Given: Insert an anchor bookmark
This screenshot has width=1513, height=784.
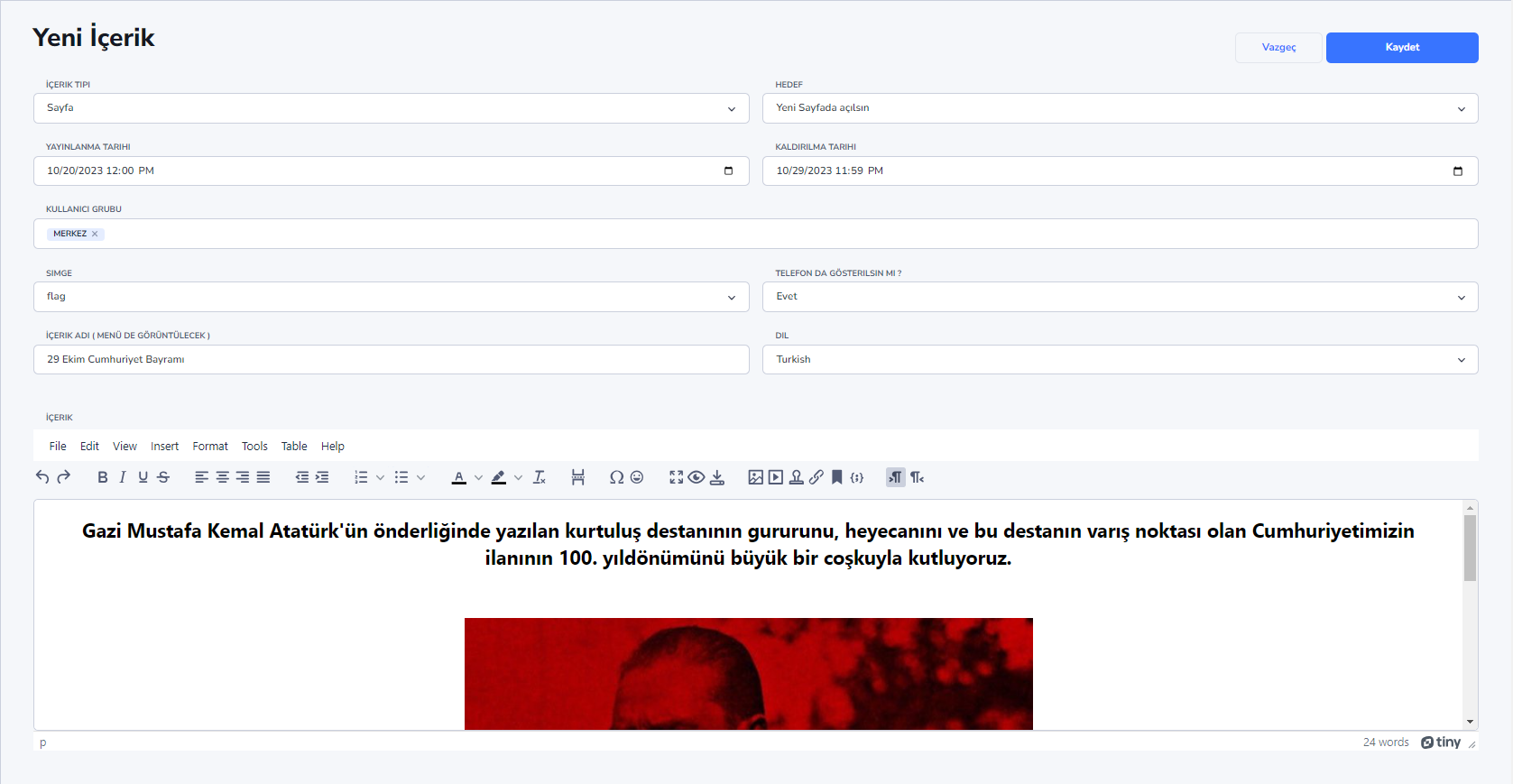Looking at the screenshot, I should click(x=837, y=477).
